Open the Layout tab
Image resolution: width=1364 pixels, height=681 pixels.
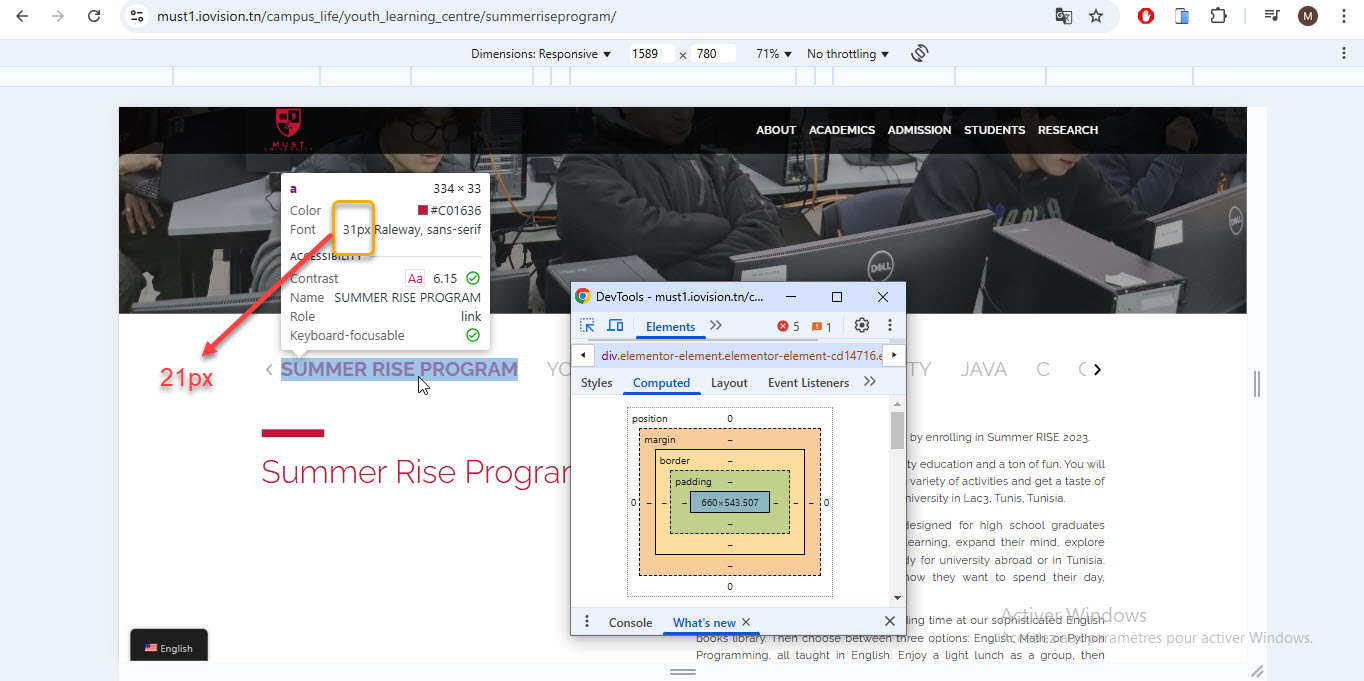point(729,383)
